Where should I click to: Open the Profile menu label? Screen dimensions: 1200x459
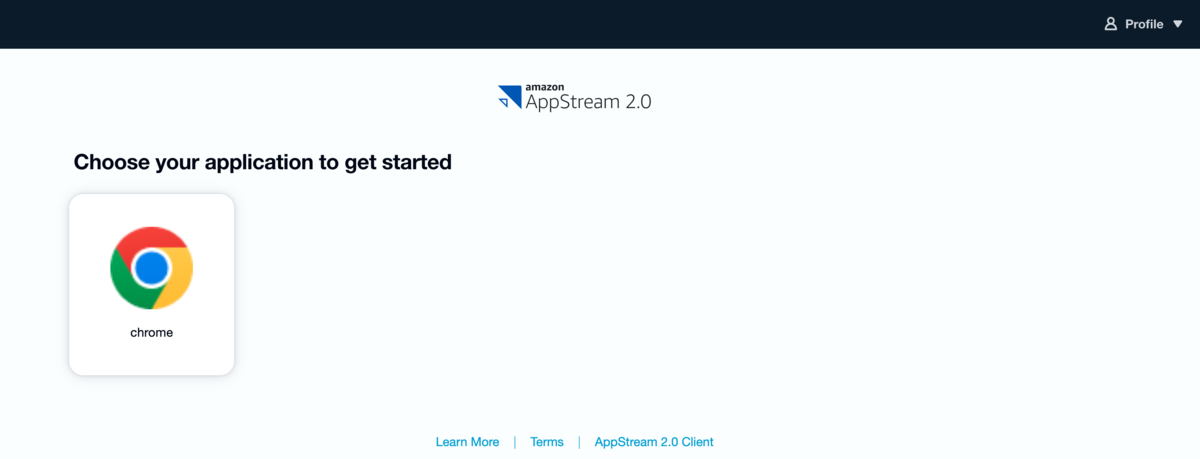click(1144, 24)
